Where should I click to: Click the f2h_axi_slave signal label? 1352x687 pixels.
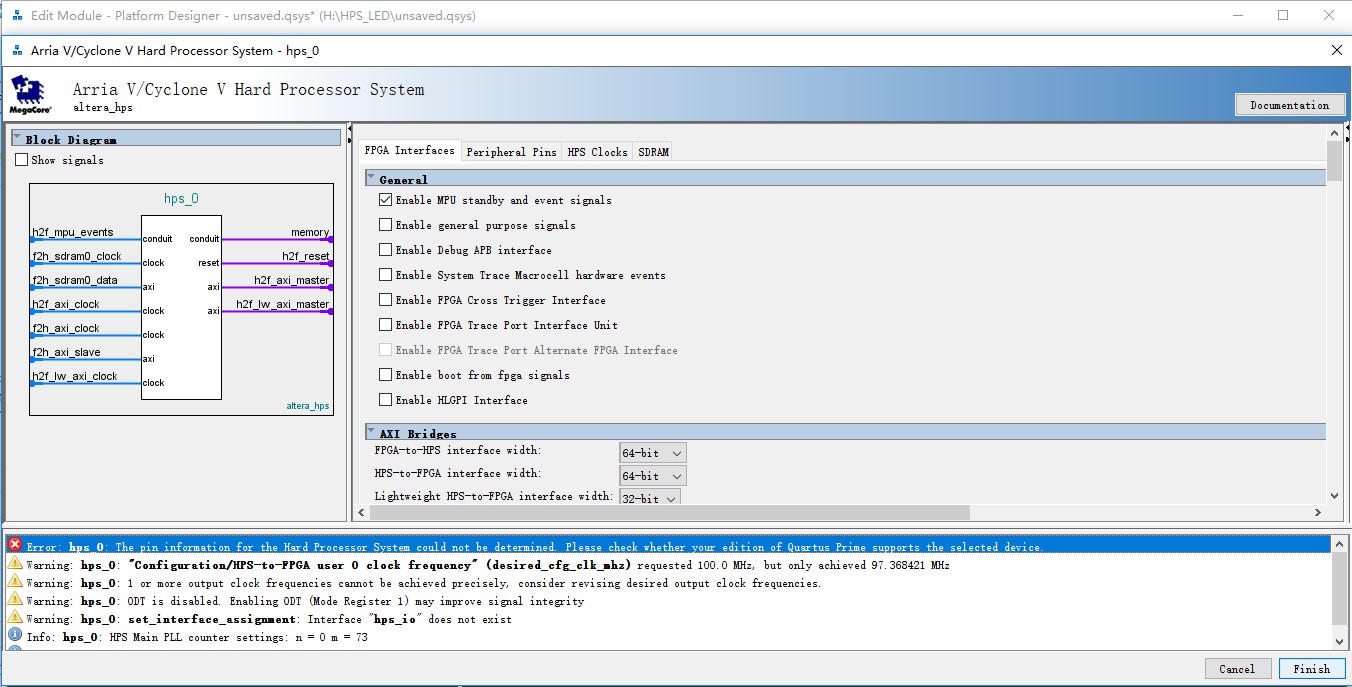[66, 352]
